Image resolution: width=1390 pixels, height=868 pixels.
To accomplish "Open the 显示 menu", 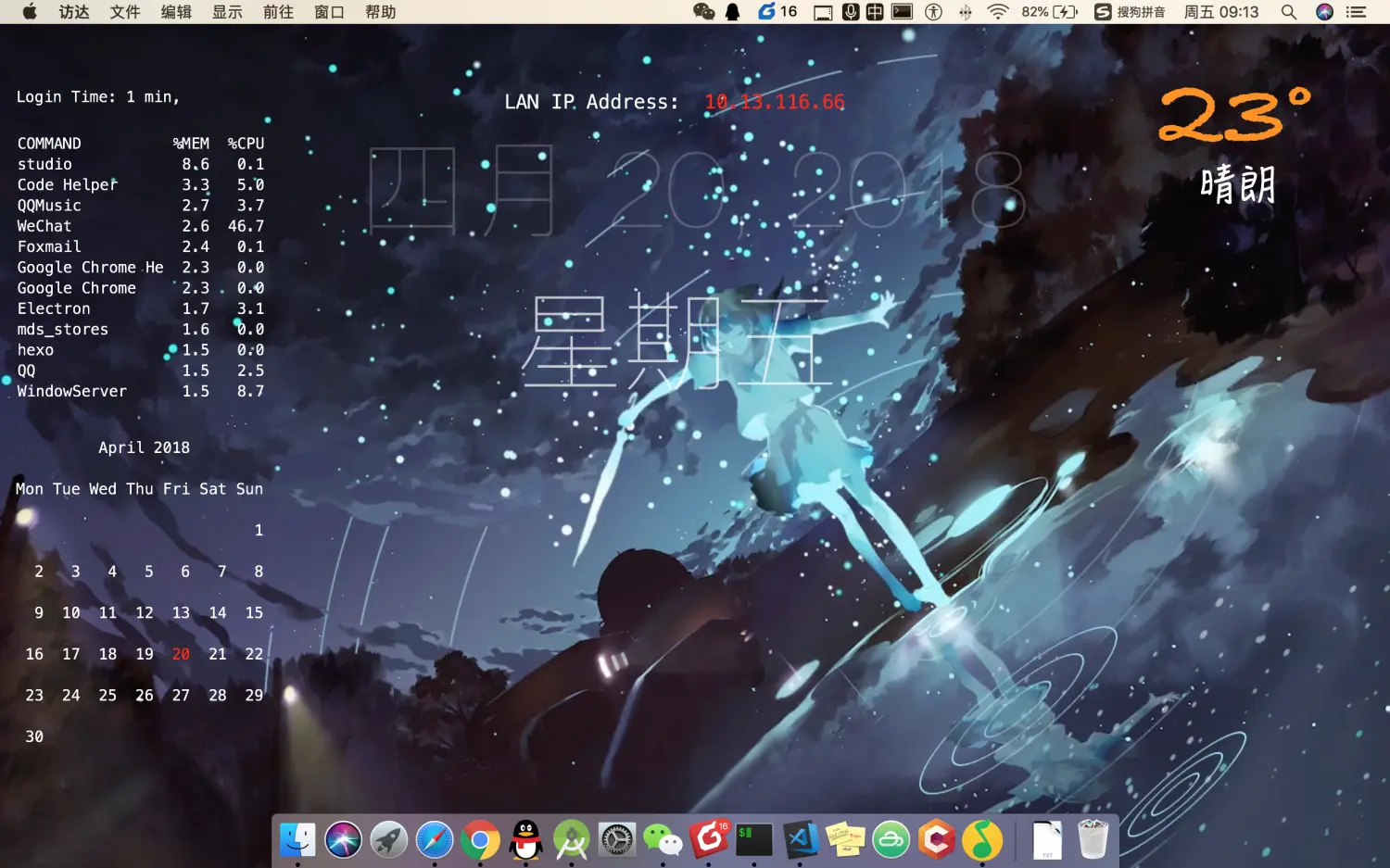I will [227, 12].
